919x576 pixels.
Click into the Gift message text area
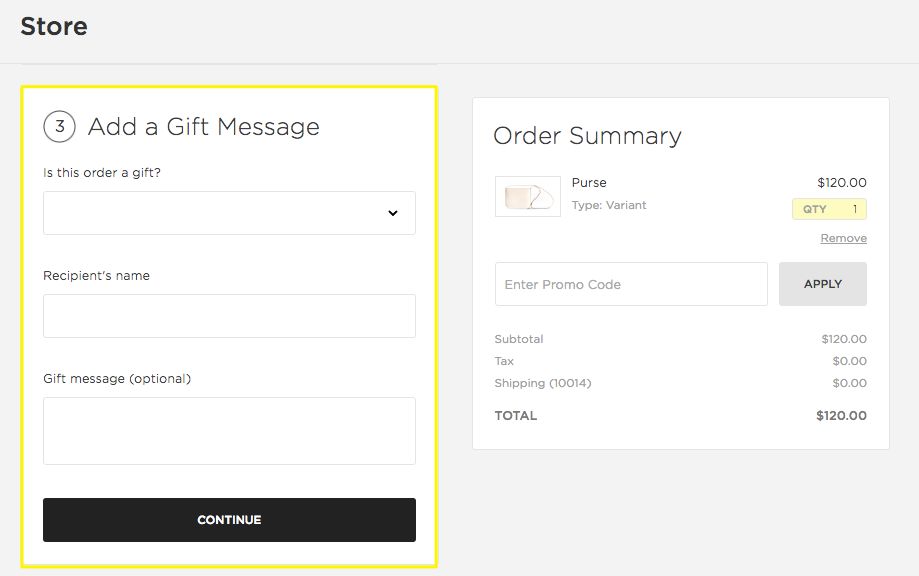tap(229, 431)
